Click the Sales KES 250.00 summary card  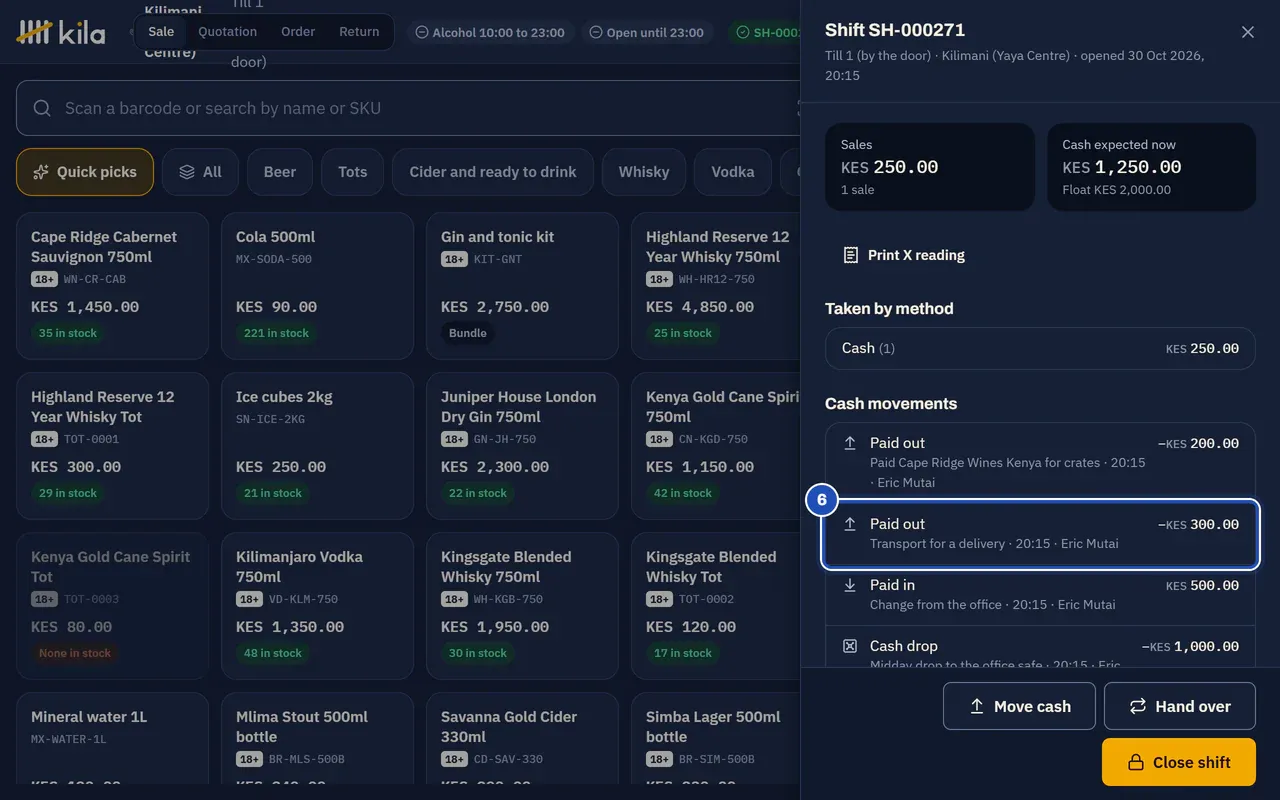(x=930, y=167)
